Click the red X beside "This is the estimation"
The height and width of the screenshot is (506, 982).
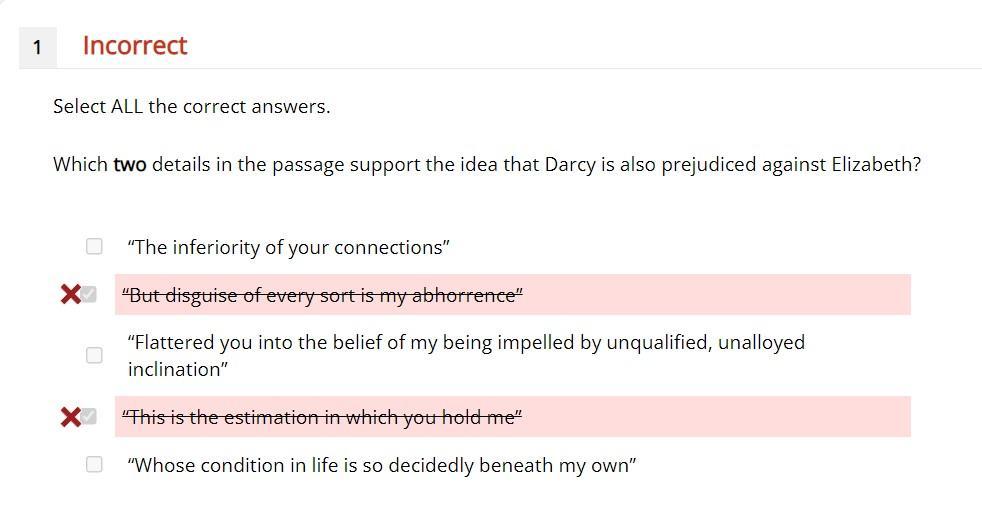70,416
